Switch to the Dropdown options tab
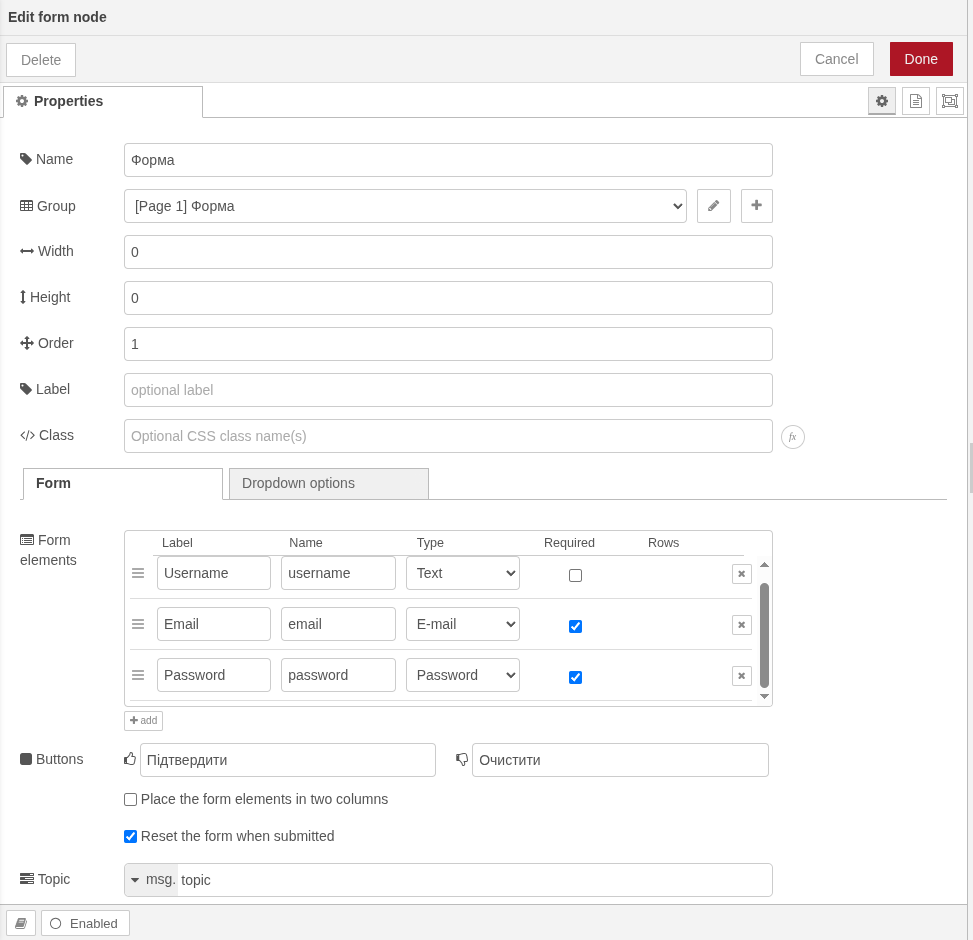The image size is (973, 940). click(x=328, y=484)
